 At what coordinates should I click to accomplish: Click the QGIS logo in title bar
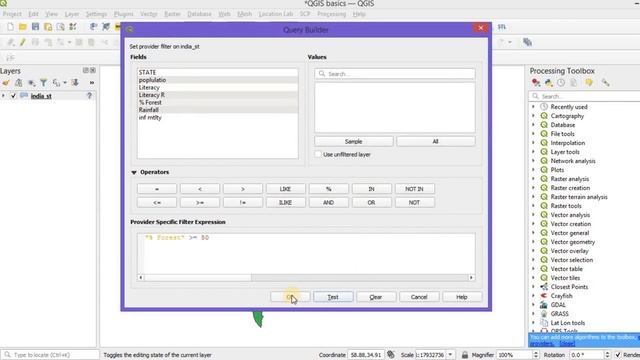pos(3,3)
